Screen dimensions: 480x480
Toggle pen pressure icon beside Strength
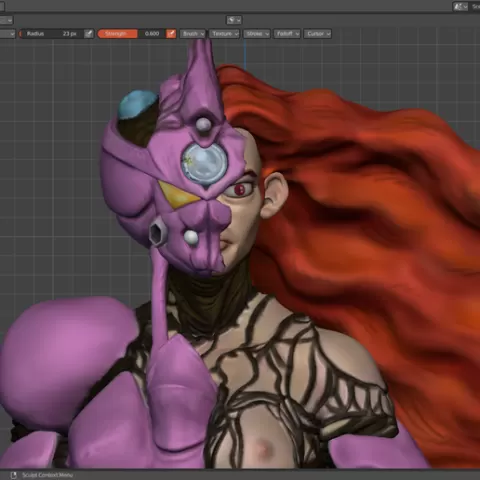point(171,34)
